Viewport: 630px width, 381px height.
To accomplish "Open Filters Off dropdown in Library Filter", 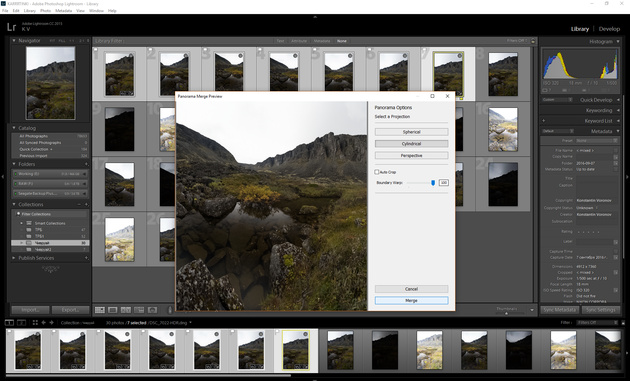I will (x=517, y=41).
